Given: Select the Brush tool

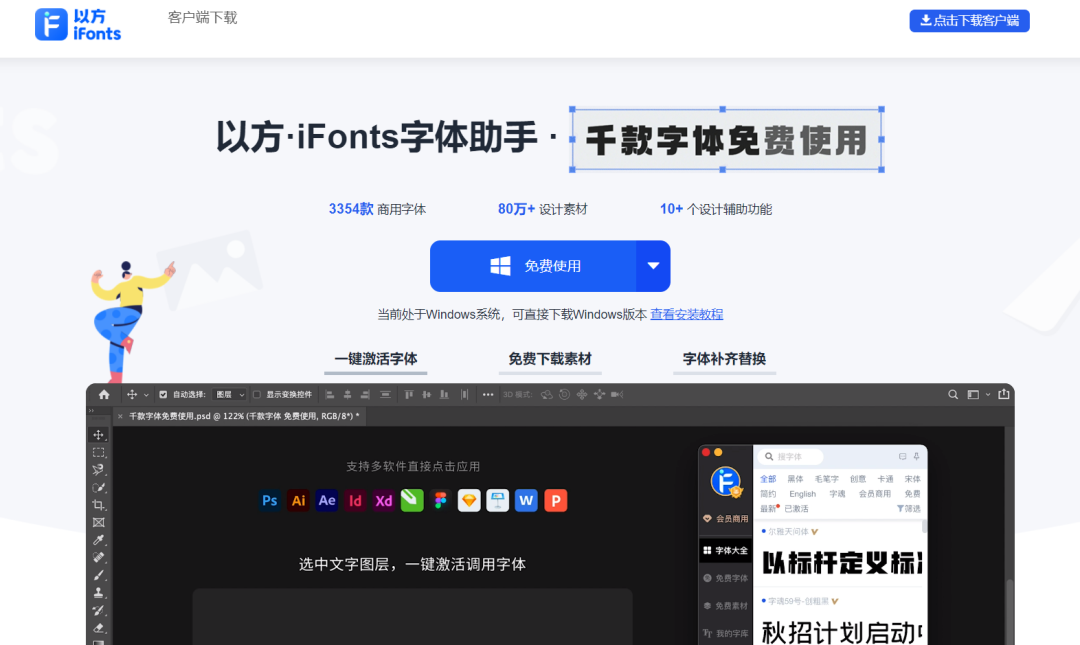Looking at the screenshot, I should (98, 575).
